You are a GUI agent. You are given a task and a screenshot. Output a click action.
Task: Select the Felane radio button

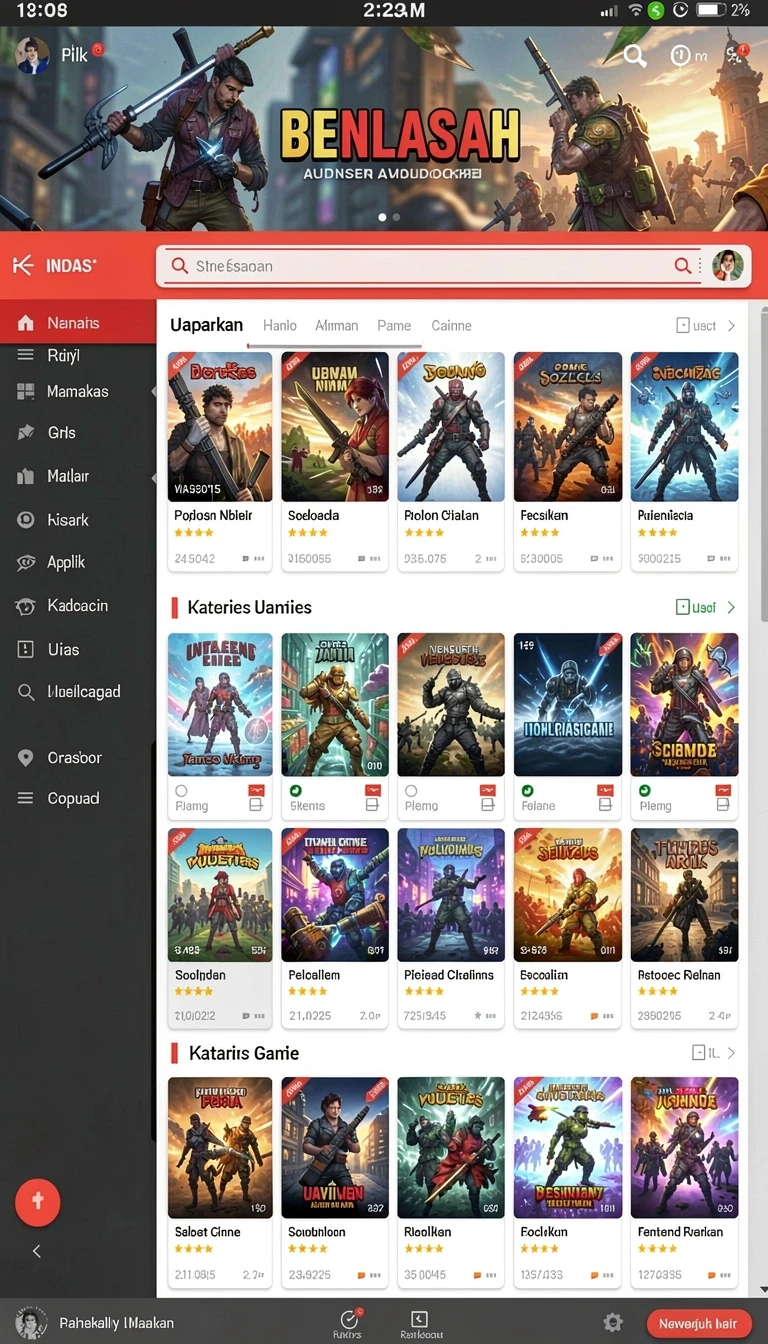point(527,791)
